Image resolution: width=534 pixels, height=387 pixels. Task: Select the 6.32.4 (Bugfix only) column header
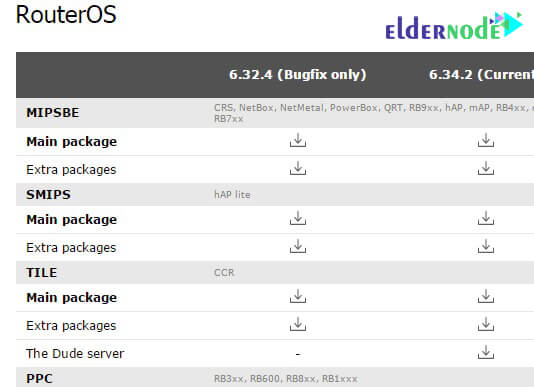(x=298, y=75)
